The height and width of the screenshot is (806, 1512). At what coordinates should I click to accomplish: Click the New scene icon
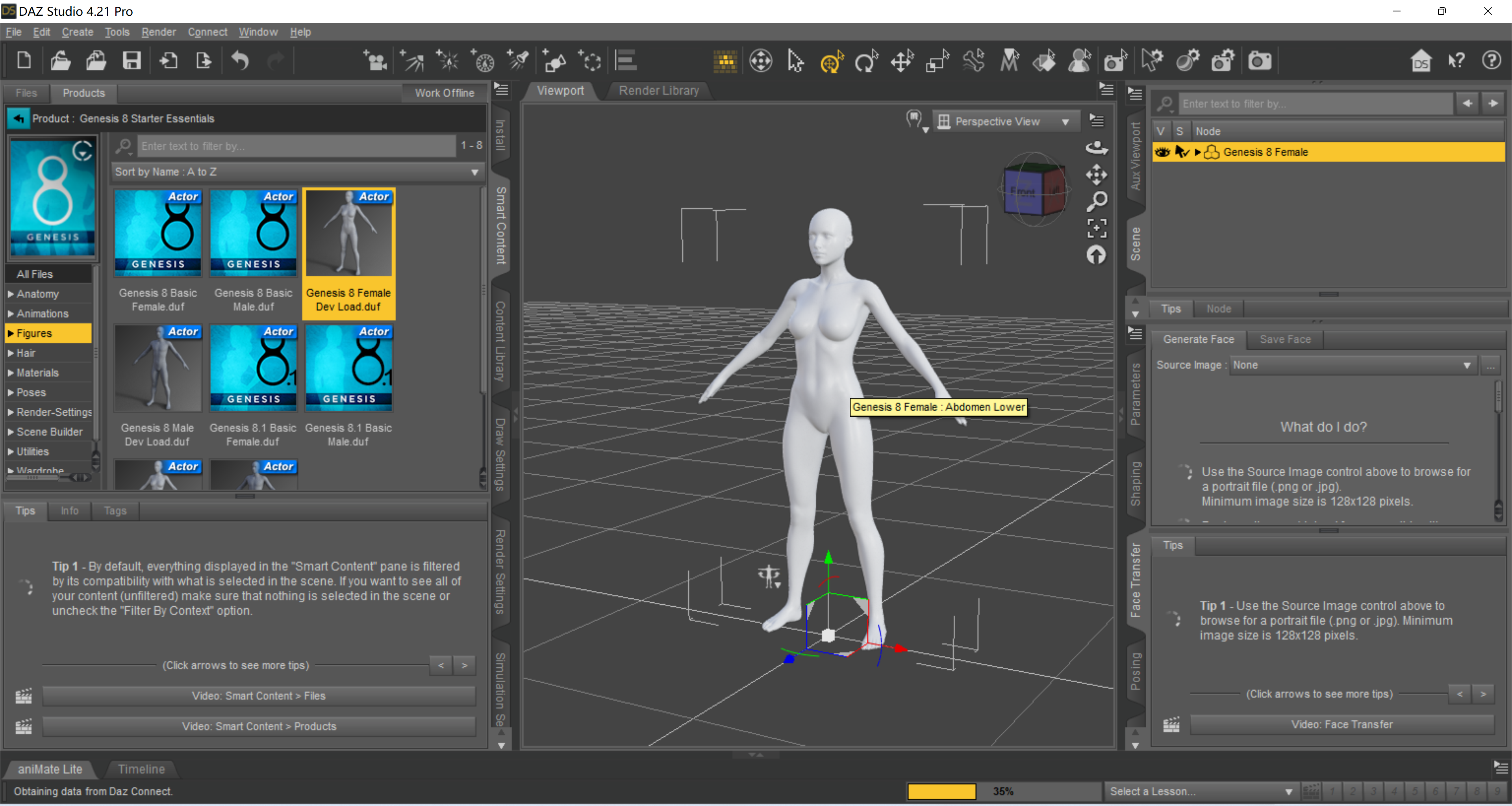(x=24, y=60)
